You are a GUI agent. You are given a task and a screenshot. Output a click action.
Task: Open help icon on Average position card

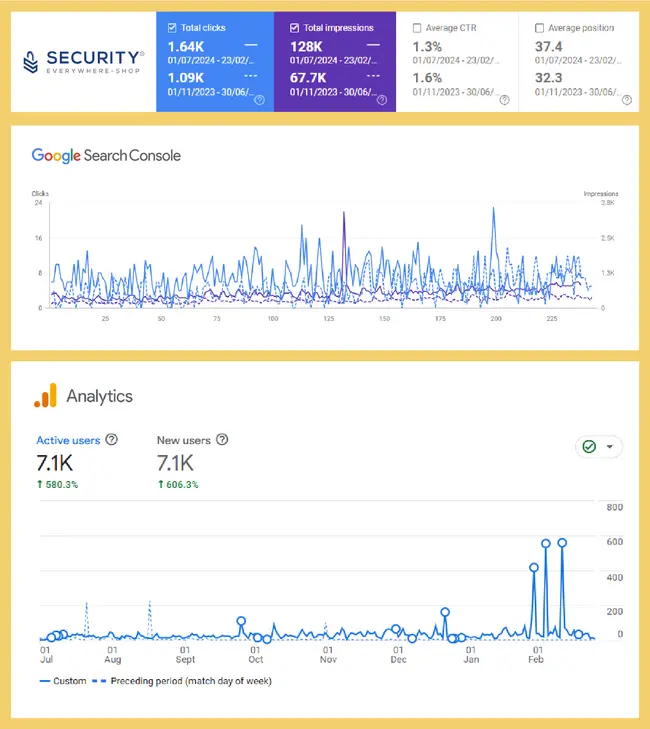click(x=627, y=99)
